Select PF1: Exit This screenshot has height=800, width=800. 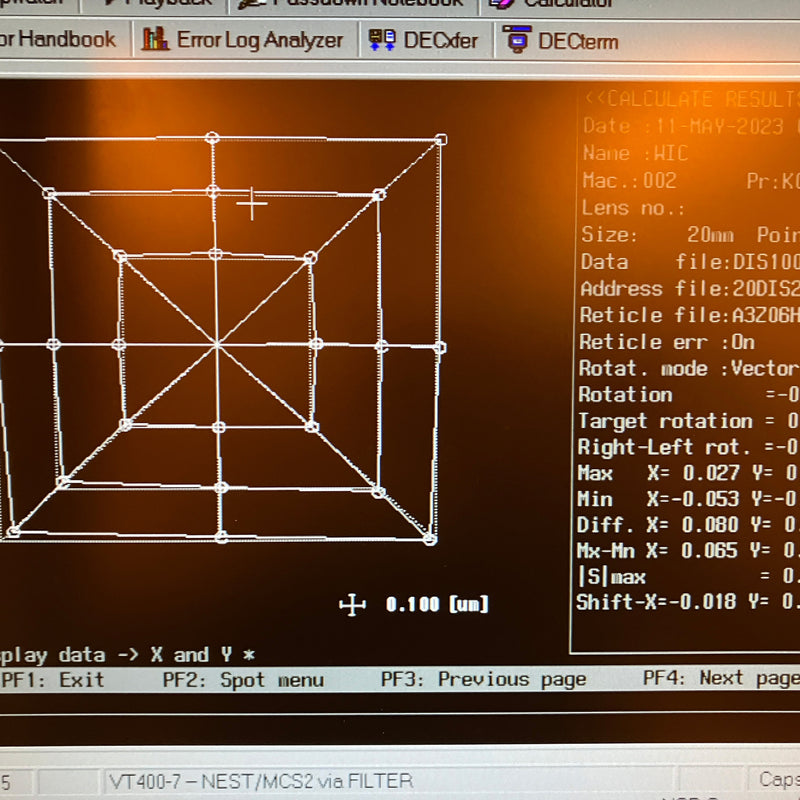coord(53,680)
